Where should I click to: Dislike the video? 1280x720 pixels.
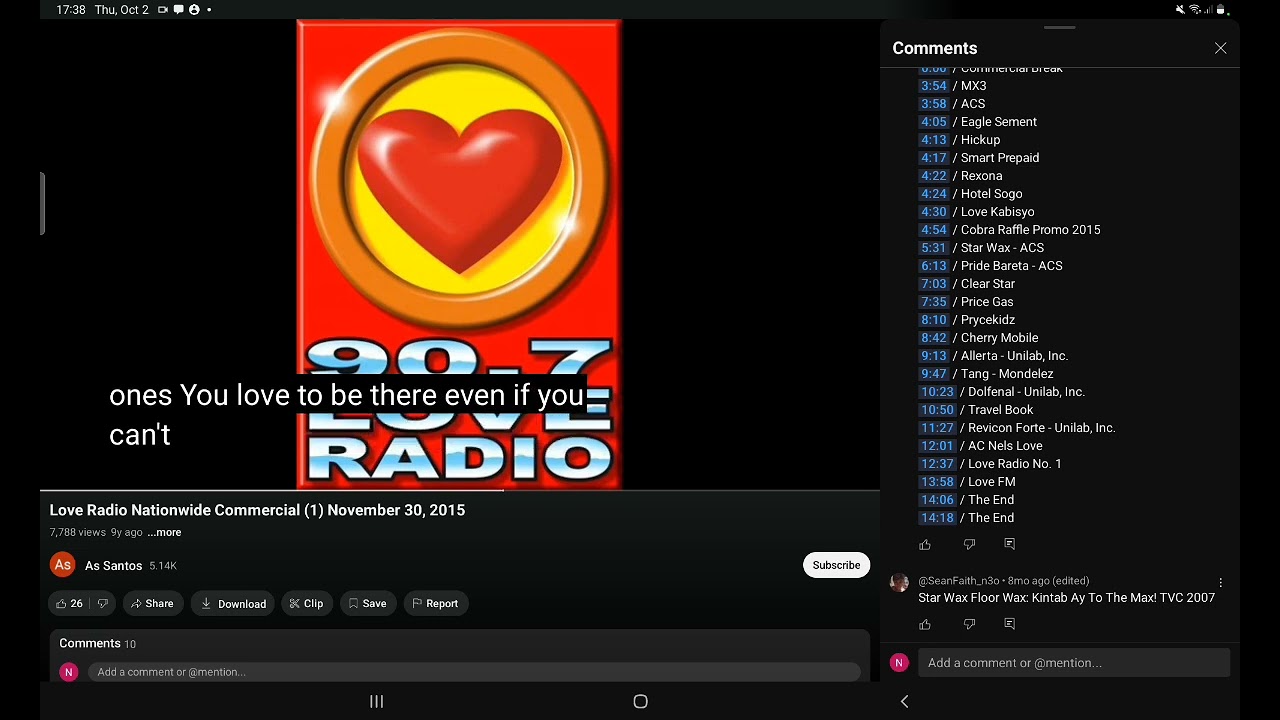point(102,603)
